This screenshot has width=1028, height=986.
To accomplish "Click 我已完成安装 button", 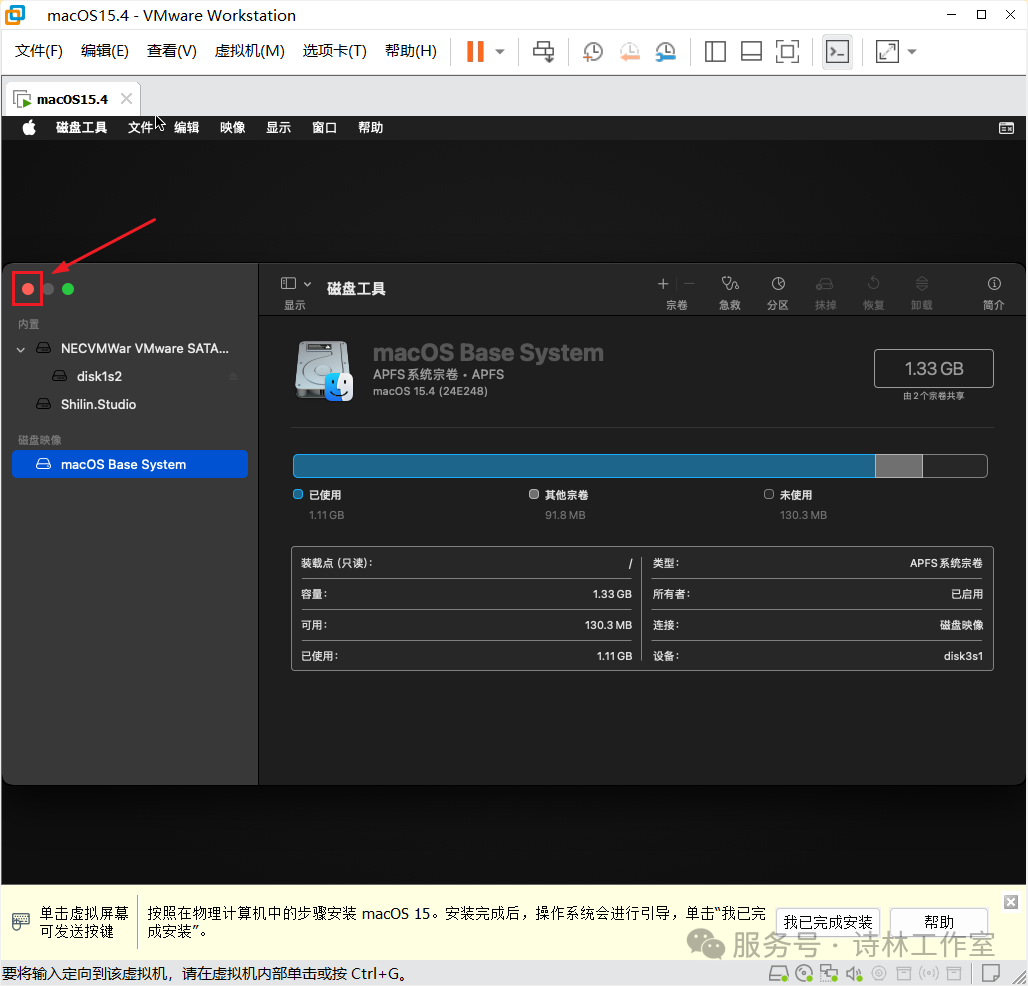I will click(827, 922).
